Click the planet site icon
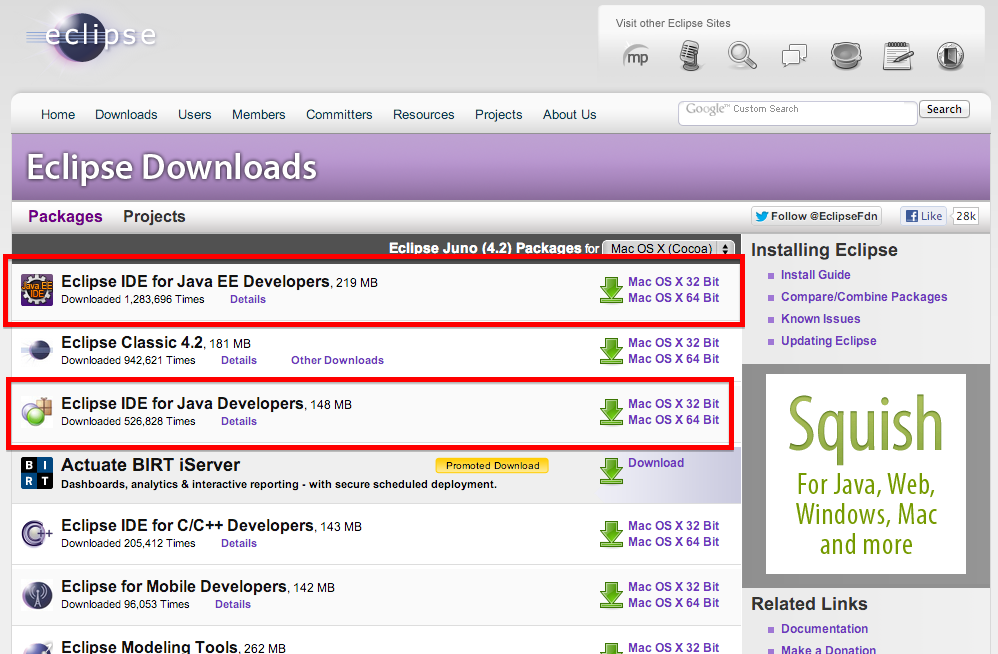Viewport: 998px width, 654px height. coord(846,55)
